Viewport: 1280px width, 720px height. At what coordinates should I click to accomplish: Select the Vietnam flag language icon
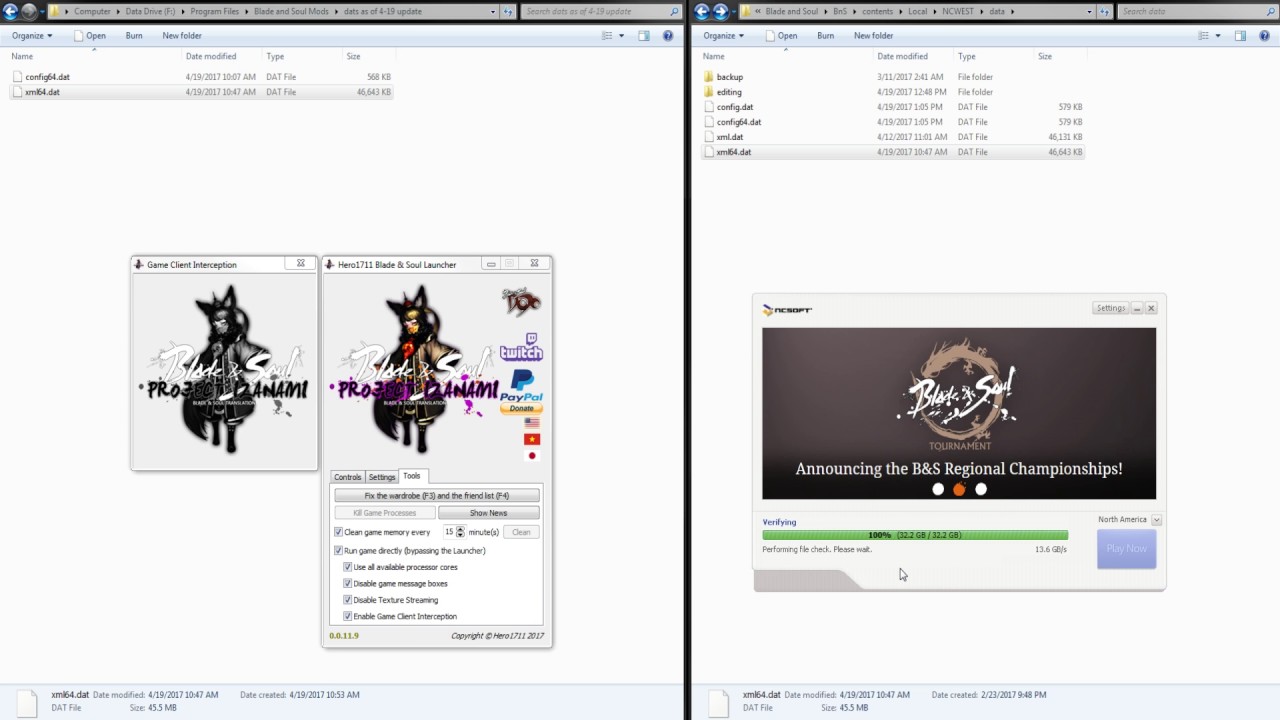point(532,439)
